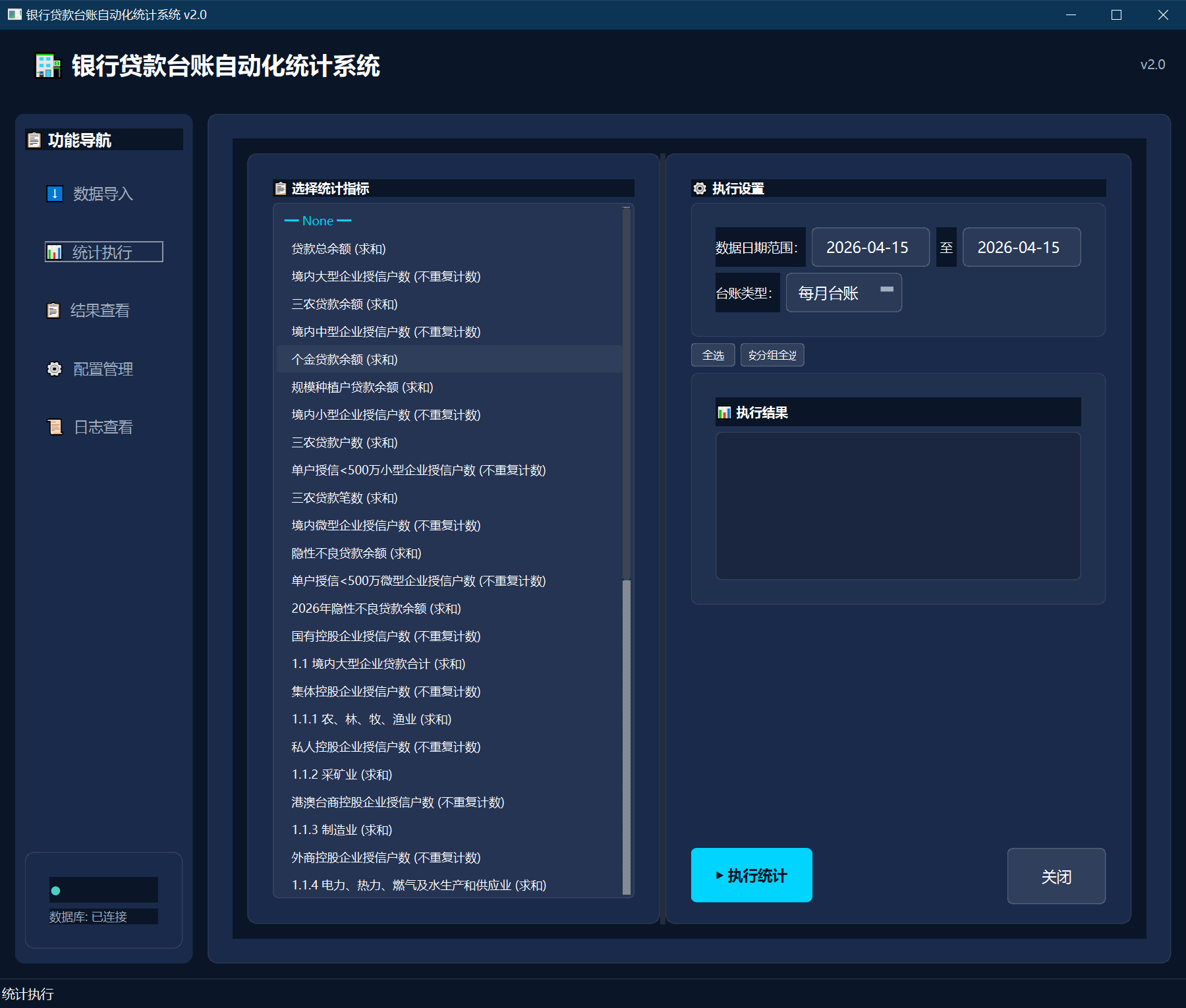This screenshot has height=1008, width=1186.
Task: Click the start date field 2026-04-15
Action: [x=870, y=247]
